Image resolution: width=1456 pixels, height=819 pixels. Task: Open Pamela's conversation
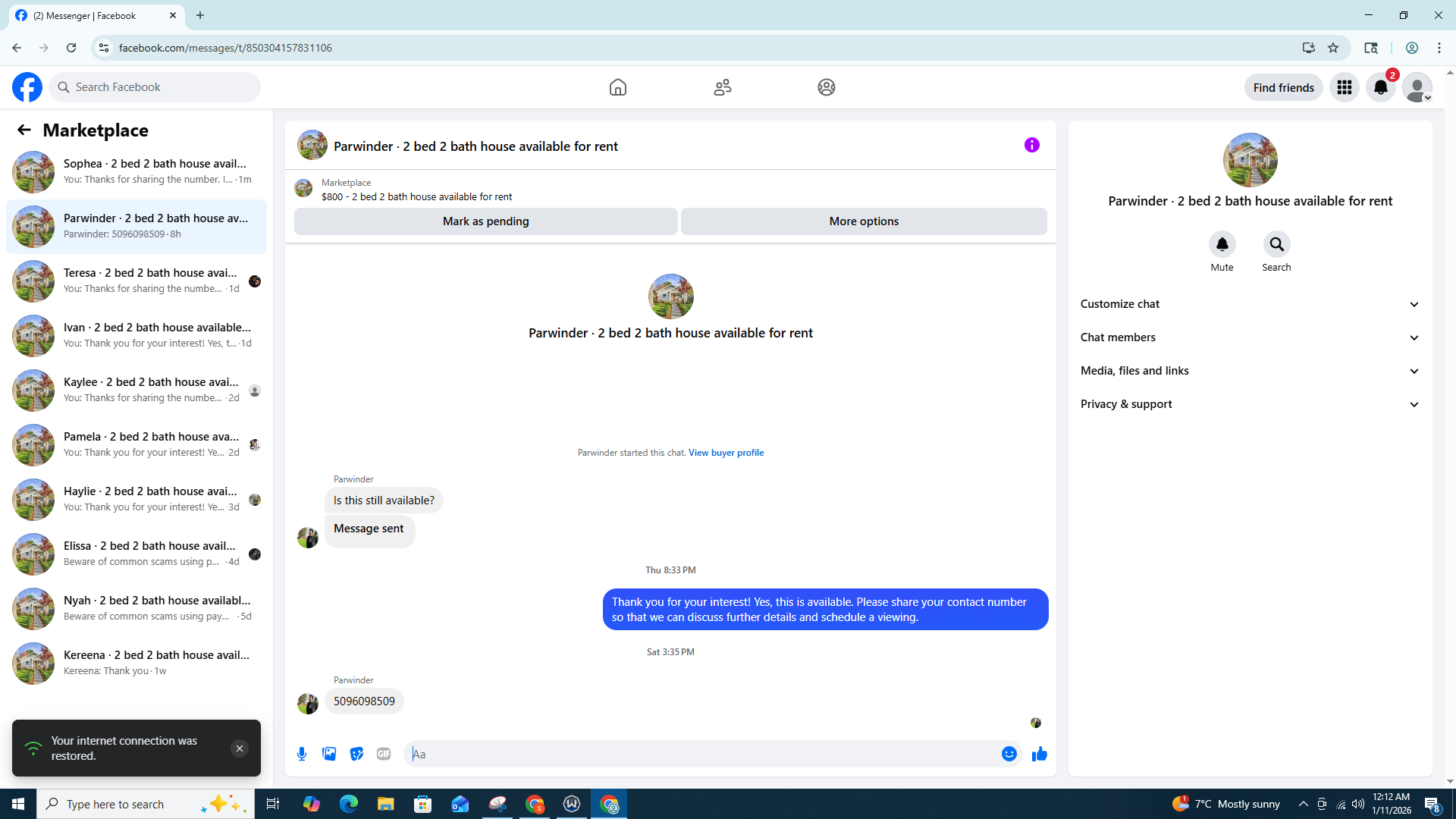pyautogui.click(x=136, y=445)
